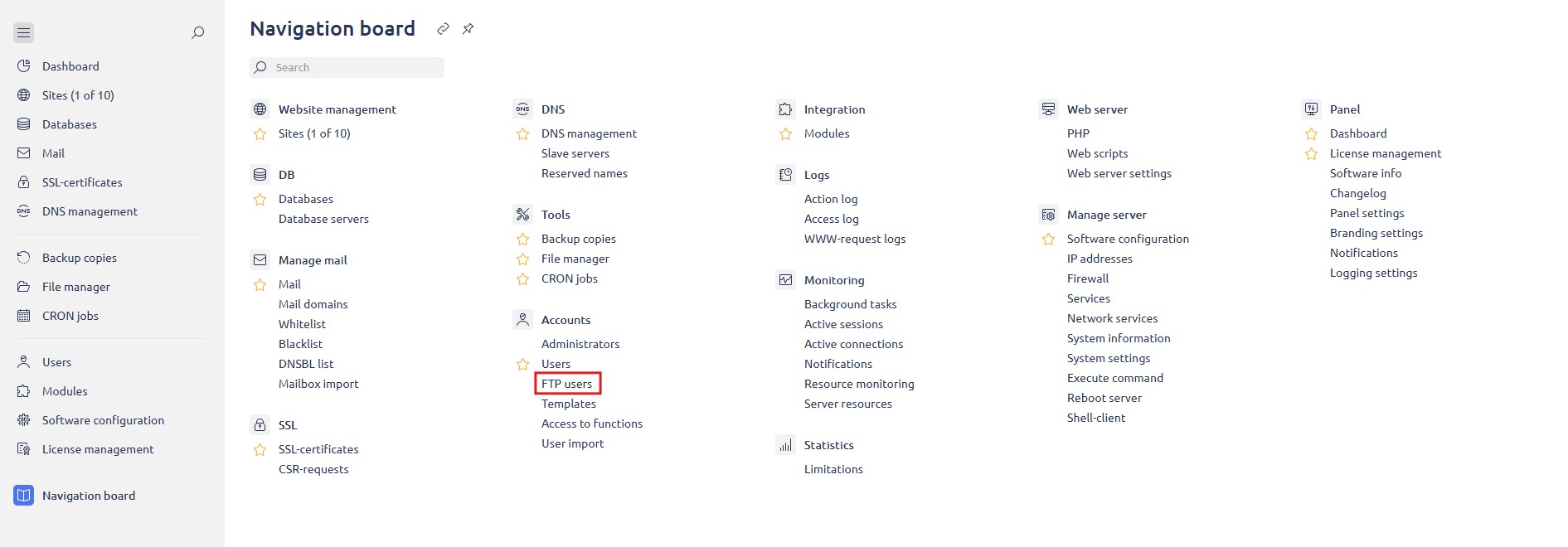Open Shell-client under Manage server
1568x547 pixels.
tap(1096, 418)
